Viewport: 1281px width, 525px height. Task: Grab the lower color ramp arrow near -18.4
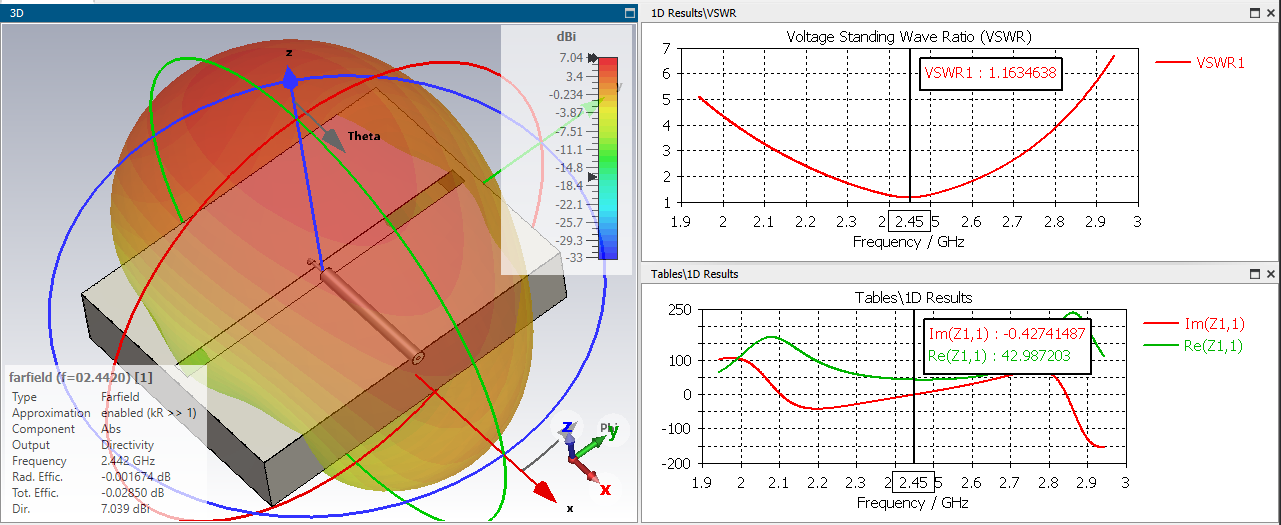[x=593, y=177]
